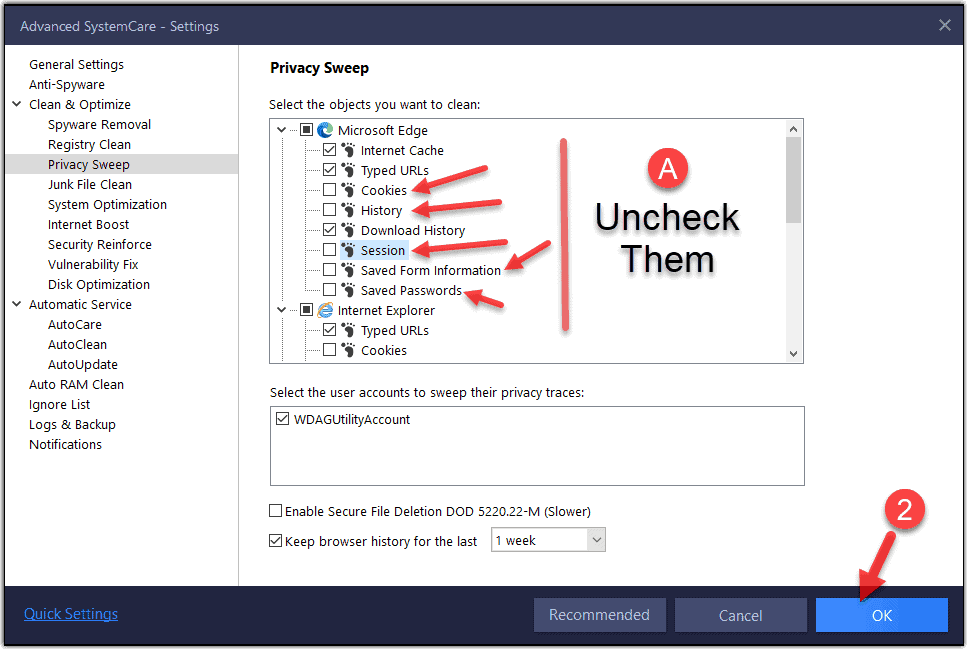Click the OK button

coord(881,615)
